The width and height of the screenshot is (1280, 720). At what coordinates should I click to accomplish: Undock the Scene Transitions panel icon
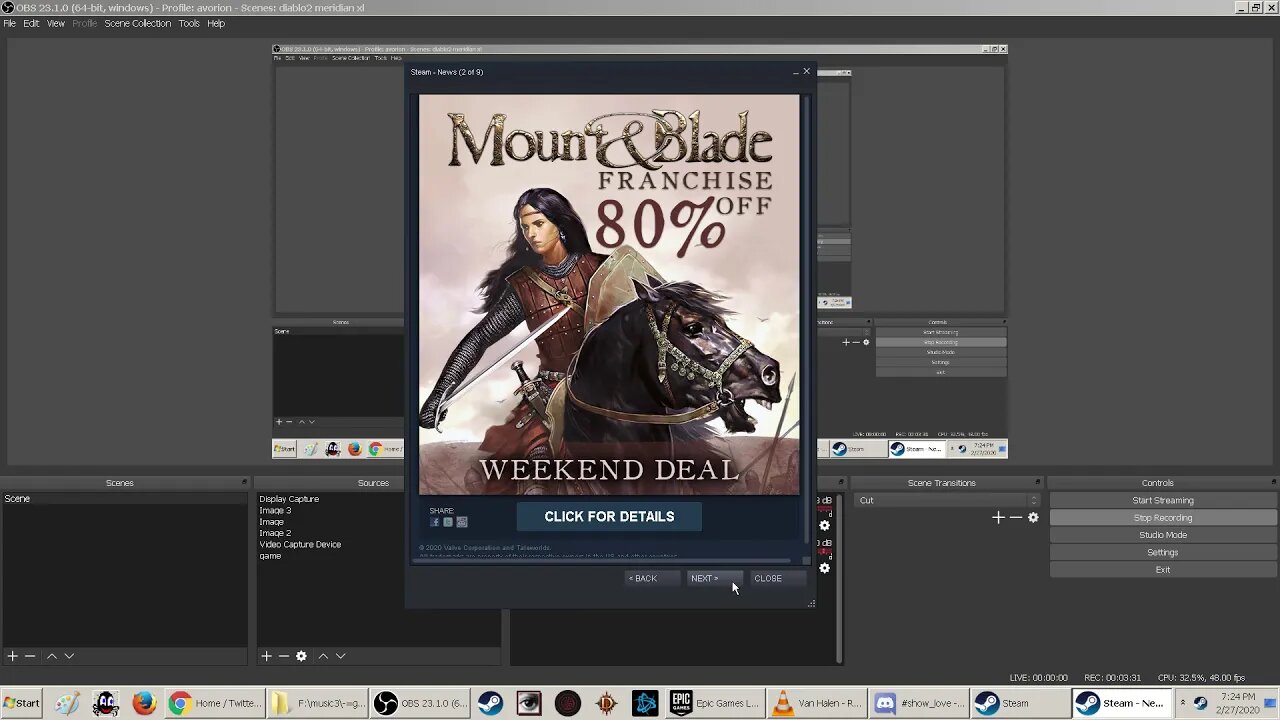point(1037,483)
